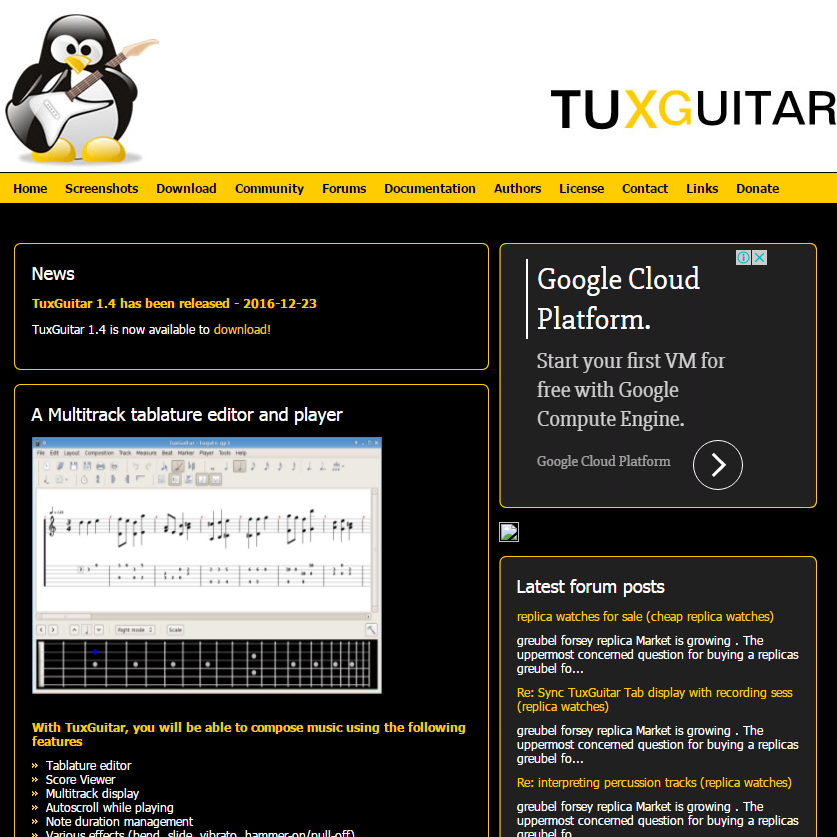Image resolution: width=837 pixels, height=837 pixels.
Task: Click the "Note duration management" feature item
Action: [x=119, y=822]
